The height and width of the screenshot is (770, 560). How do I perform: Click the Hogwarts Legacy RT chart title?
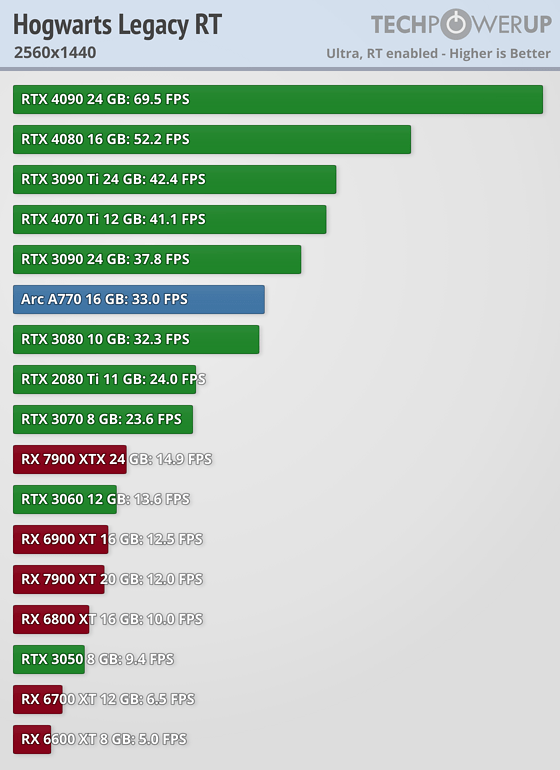117,25
